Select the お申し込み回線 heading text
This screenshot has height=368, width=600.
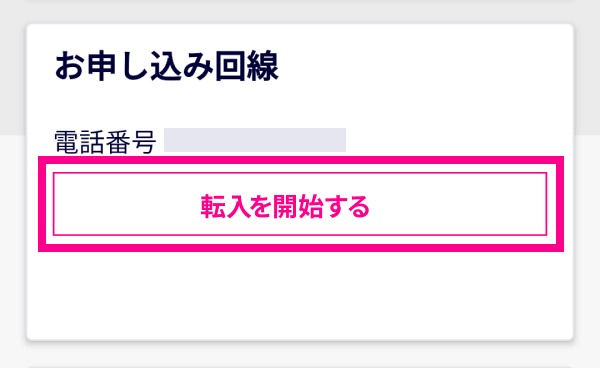coord(166,66)
